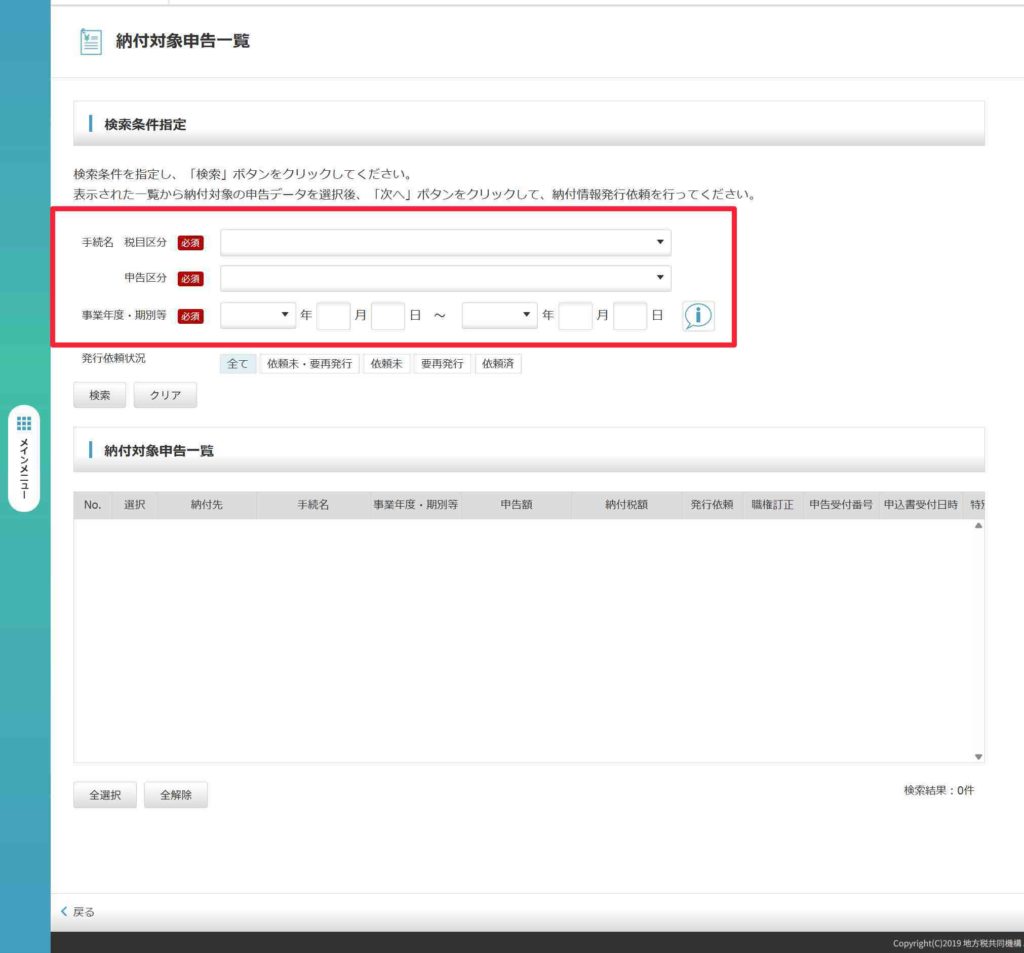Click the document icon beside the page title

point(91,42)
